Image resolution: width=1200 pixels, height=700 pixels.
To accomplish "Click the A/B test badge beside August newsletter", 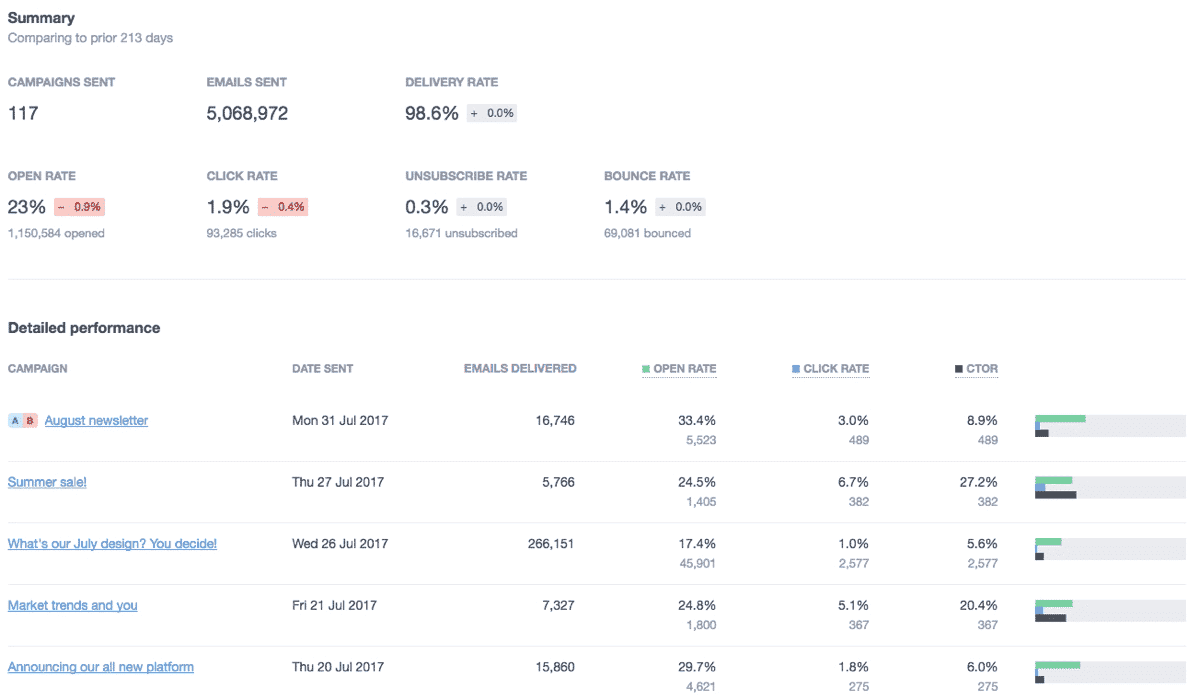I will pyautogui.click(x=23, y=421).
